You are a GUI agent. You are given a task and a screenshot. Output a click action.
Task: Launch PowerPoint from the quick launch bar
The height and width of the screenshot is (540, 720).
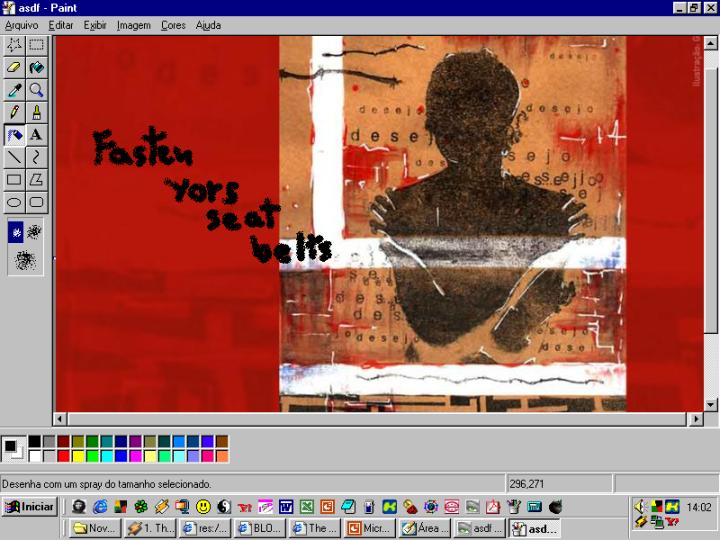[327, 507]
